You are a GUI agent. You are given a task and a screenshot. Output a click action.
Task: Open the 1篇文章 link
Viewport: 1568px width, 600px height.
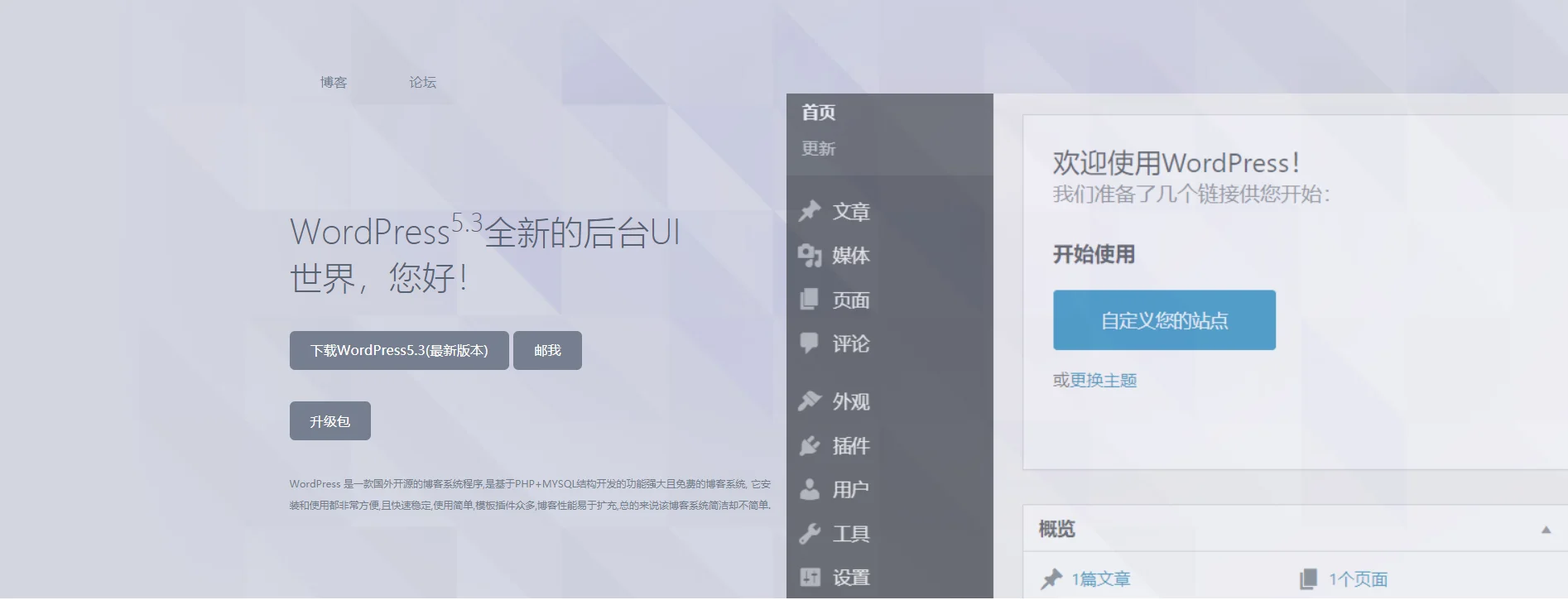tap(1101, 579)
